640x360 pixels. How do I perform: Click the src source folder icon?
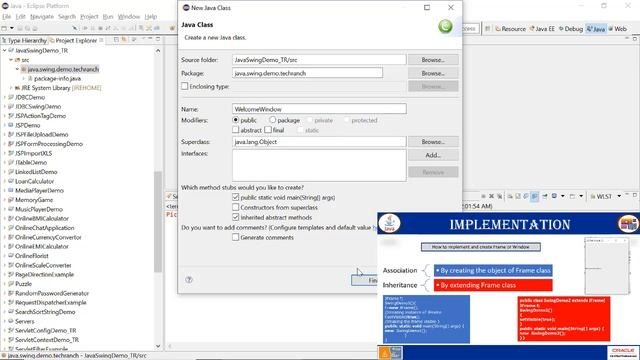pyautogui.click(x=18, y=60)
